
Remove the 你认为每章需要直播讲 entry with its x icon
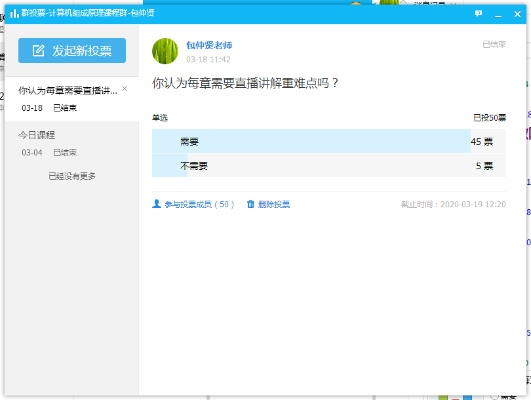click(125, 89)
